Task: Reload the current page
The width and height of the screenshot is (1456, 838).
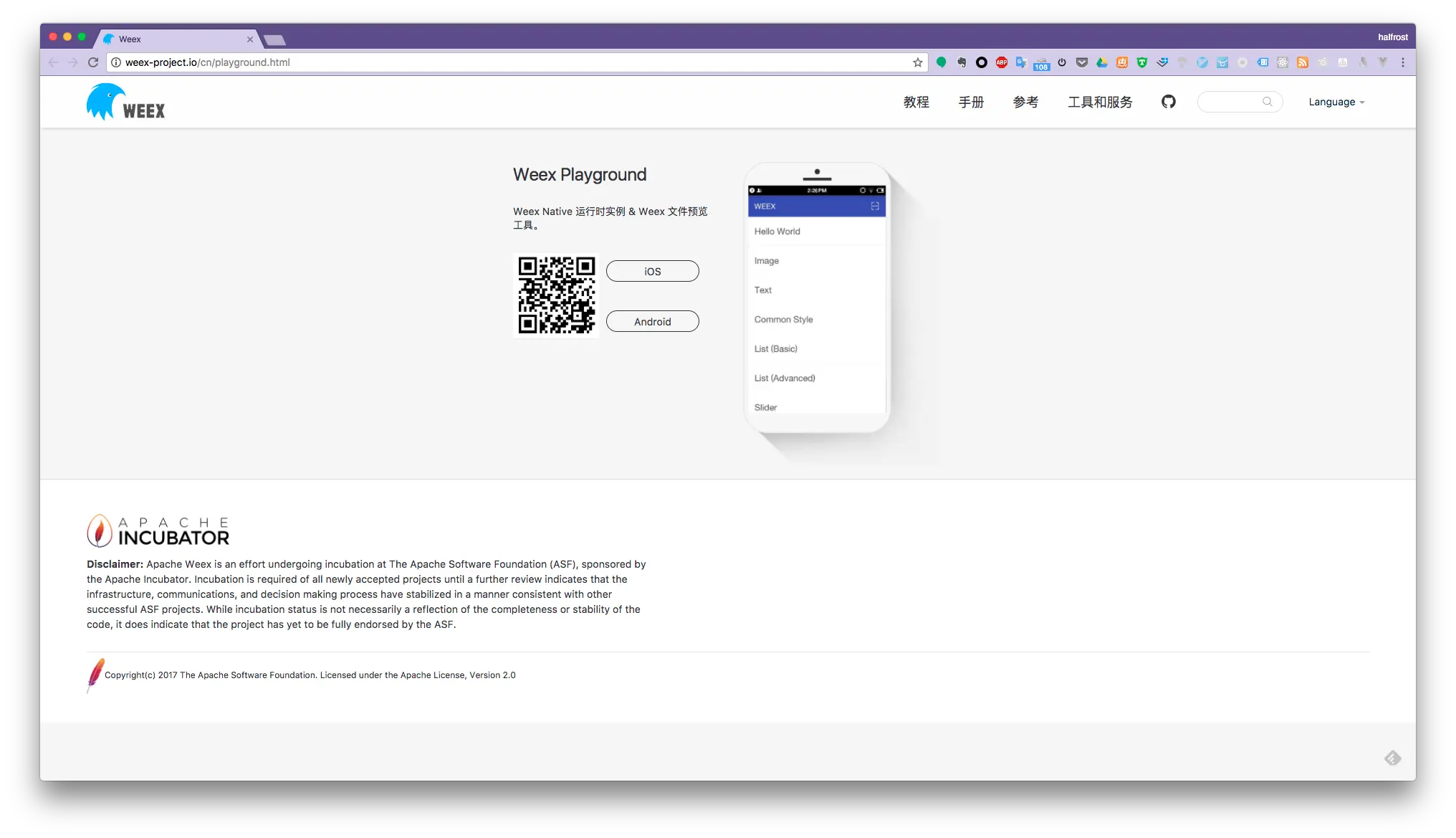Action: (x=93, y=62)
